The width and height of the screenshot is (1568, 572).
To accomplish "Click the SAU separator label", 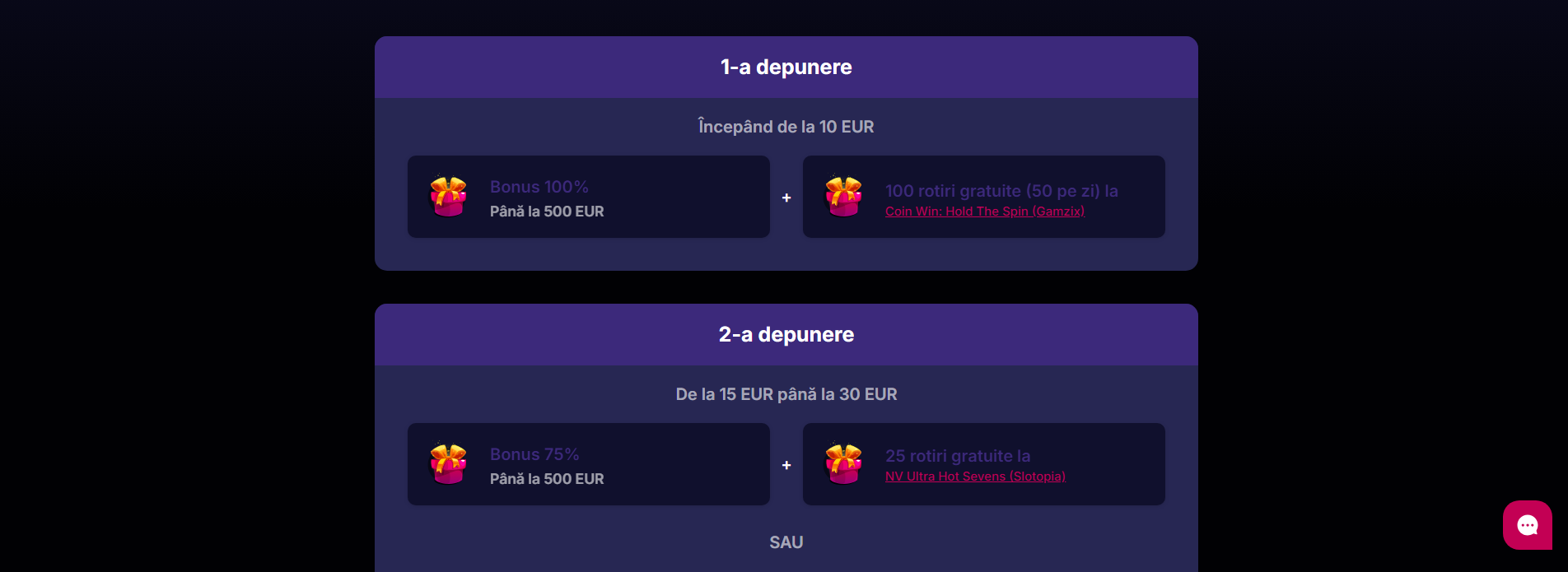I will pos(785,542).
